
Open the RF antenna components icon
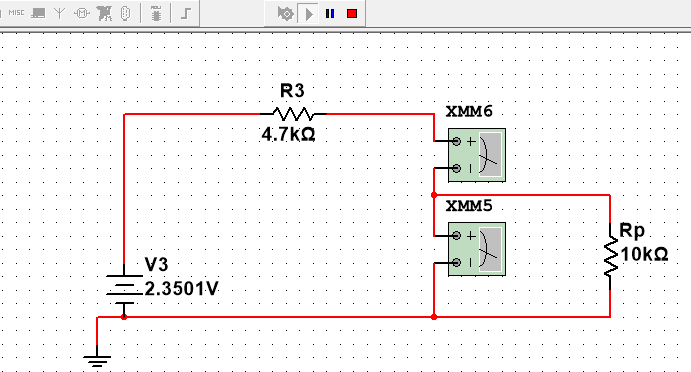[x=59, y=13]
